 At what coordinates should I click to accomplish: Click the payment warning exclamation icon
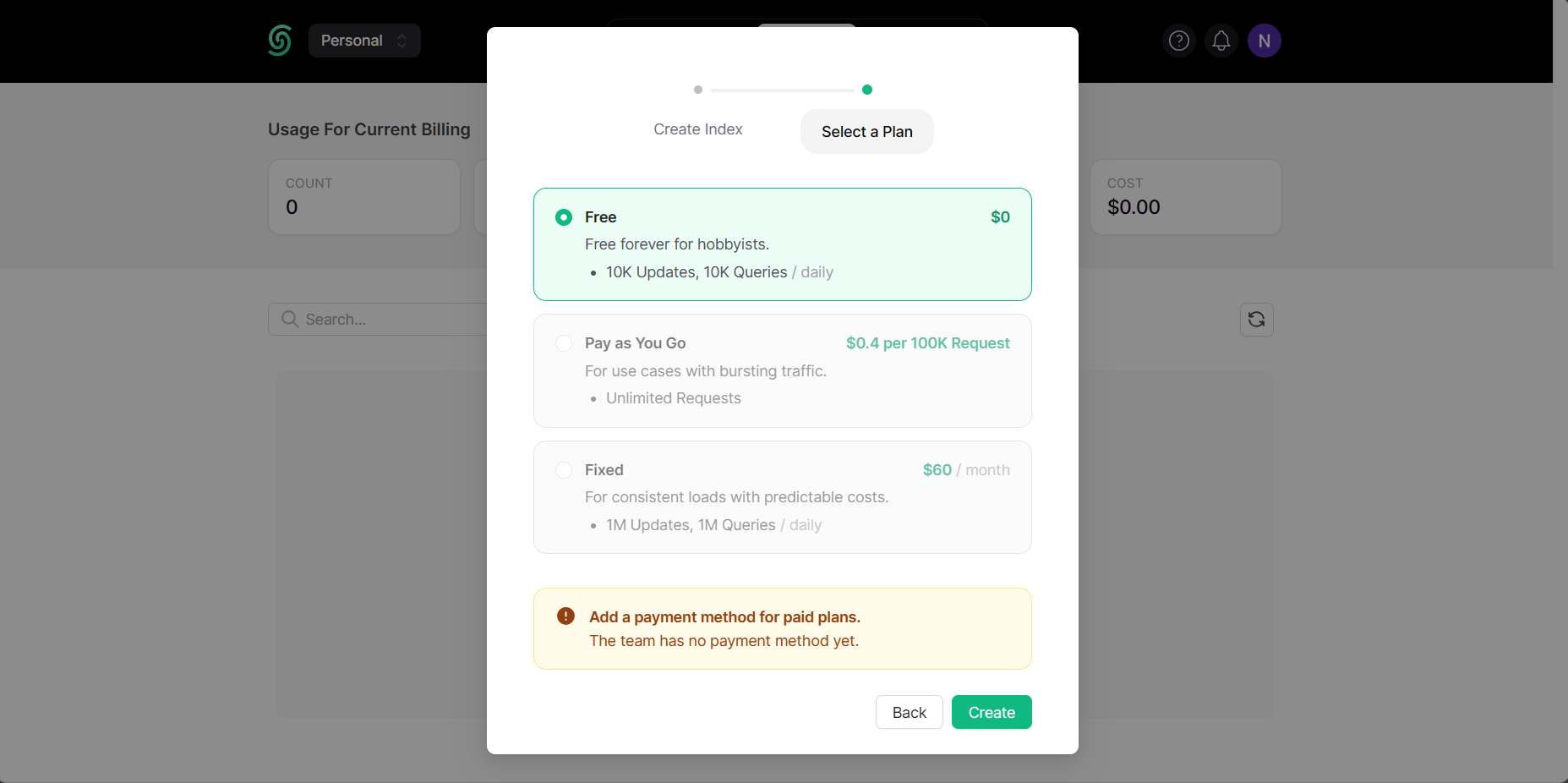pyautogui.click(x=565, y=616)
